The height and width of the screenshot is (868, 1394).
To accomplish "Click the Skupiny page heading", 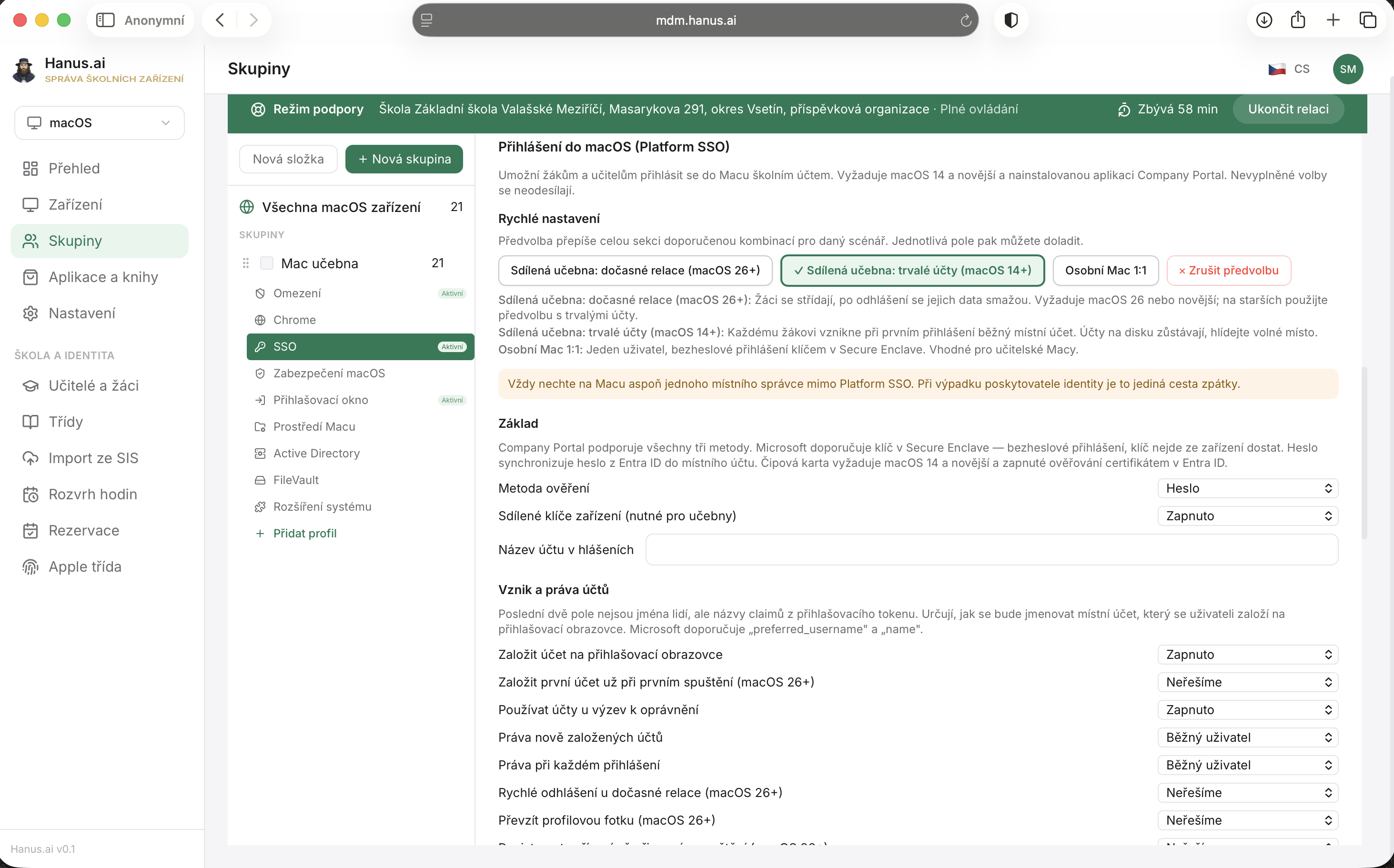I will tap(259, 69).
